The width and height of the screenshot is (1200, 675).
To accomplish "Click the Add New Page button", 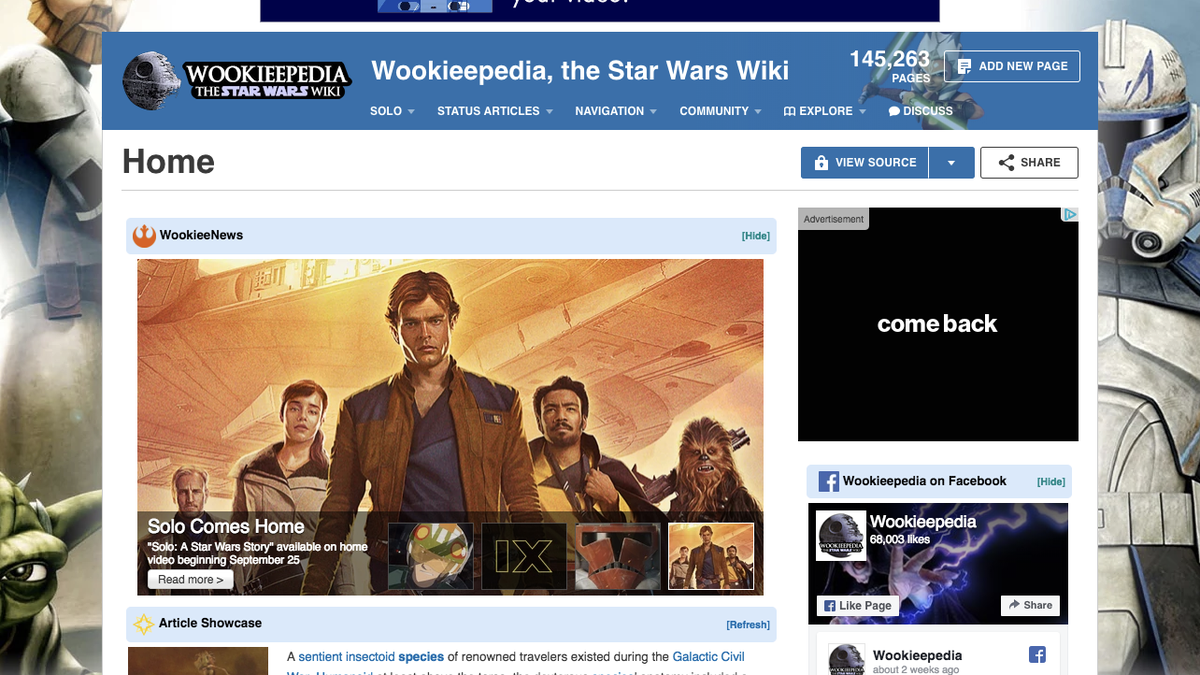I will (1012, 66).
